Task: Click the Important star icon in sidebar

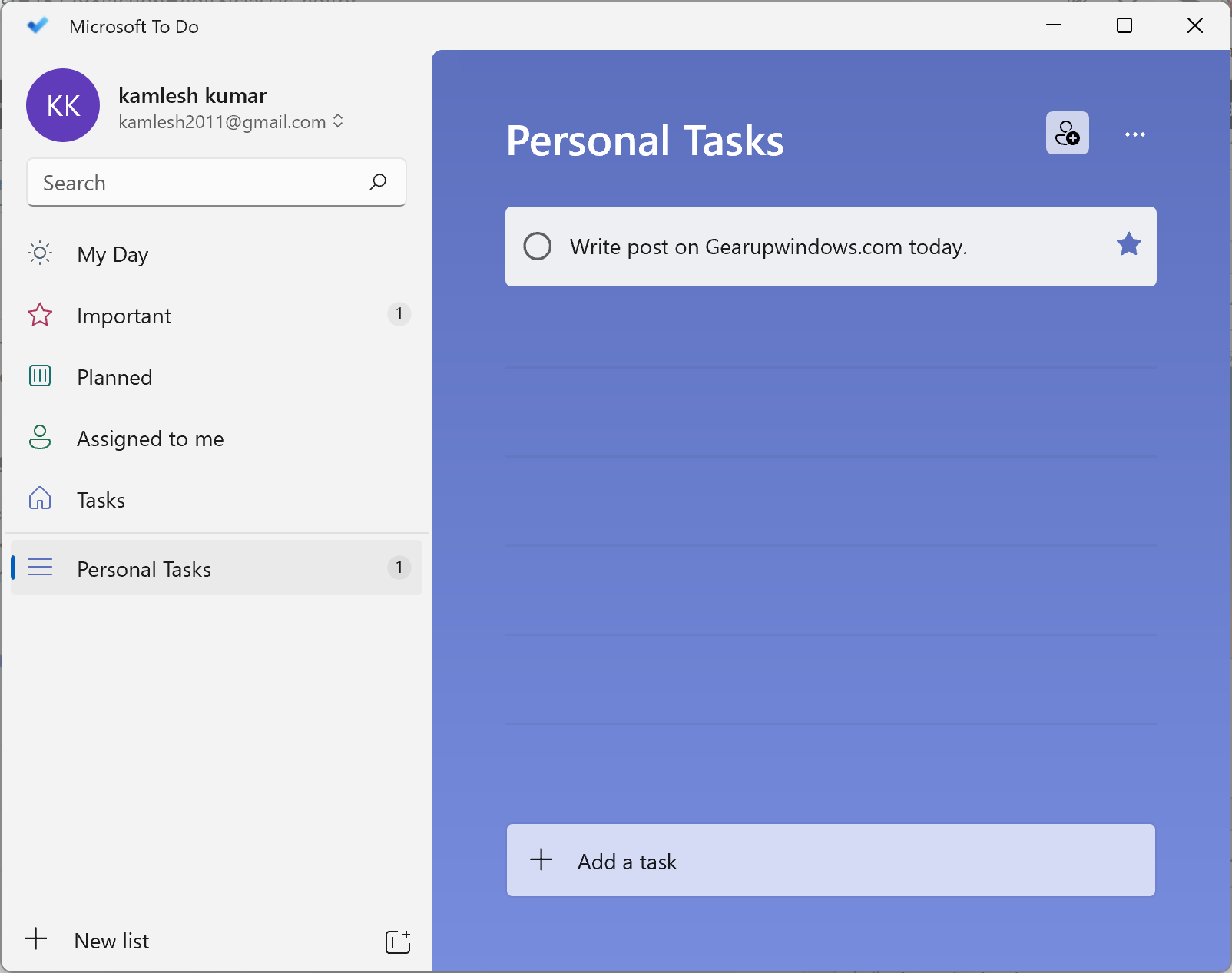Action: (x=40, y=314)
